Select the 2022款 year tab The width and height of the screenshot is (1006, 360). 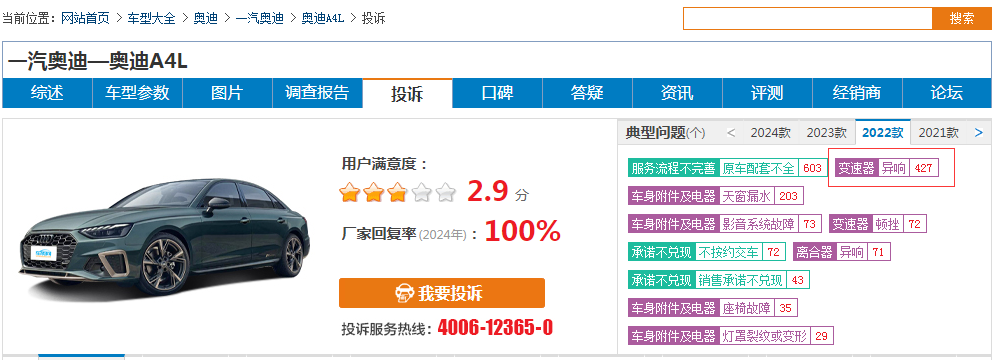tap(883, 133)
